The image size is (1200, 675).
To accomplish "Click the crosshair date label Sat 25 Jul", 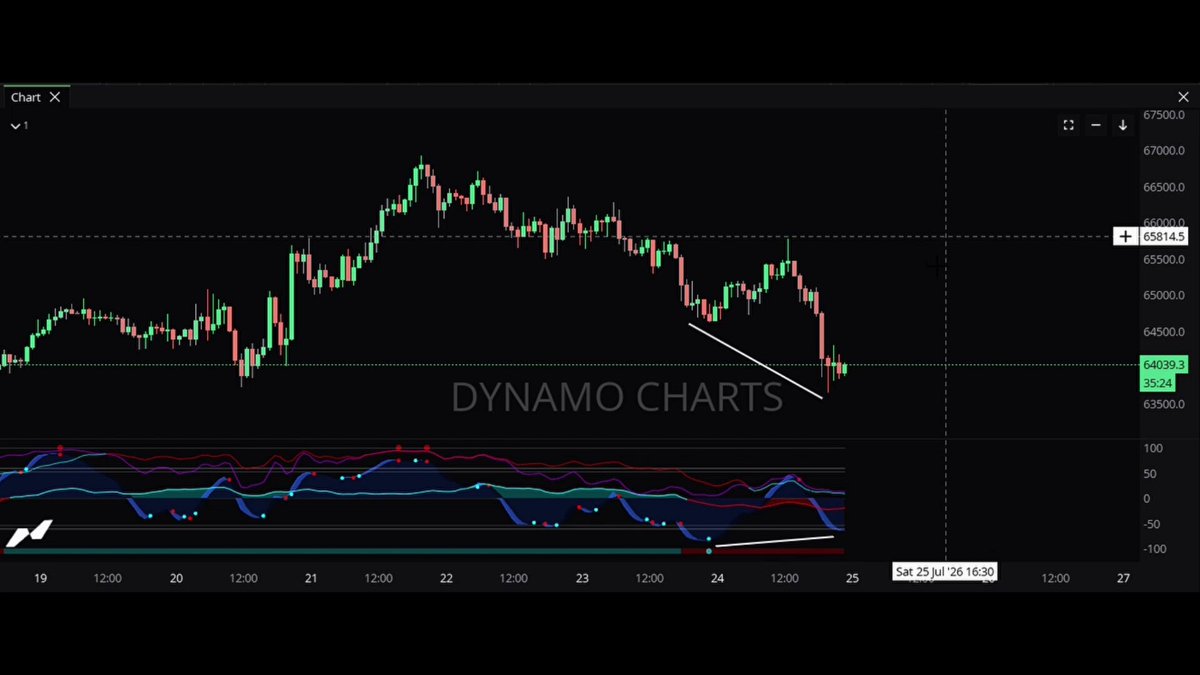I will pos(944,572).
